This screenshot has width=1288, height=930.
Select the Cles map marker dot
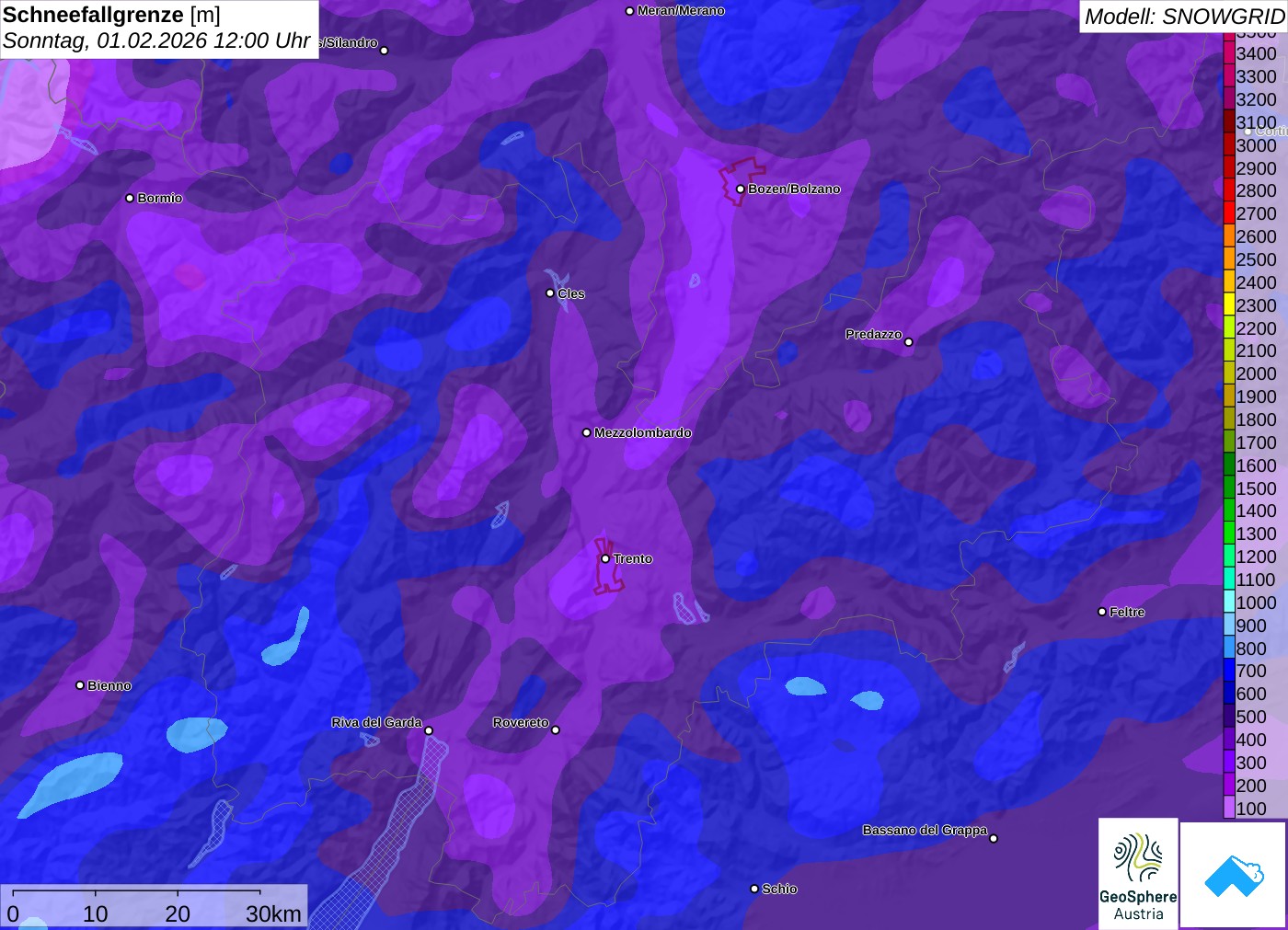point(550,293)
